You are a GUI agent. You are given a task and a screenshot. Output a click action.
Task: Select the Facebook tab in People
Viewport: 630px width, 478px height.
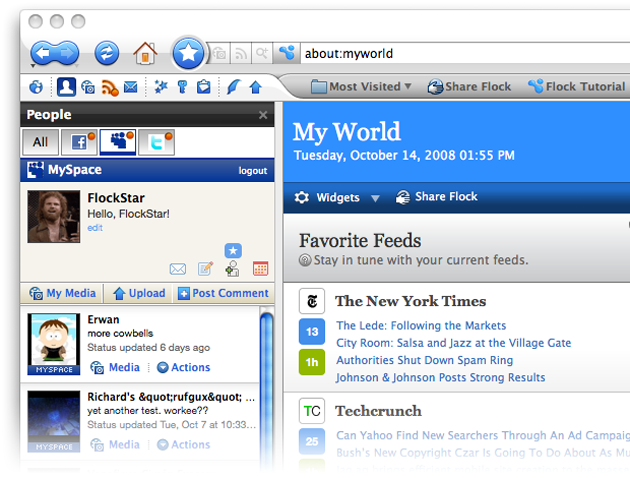79,142
